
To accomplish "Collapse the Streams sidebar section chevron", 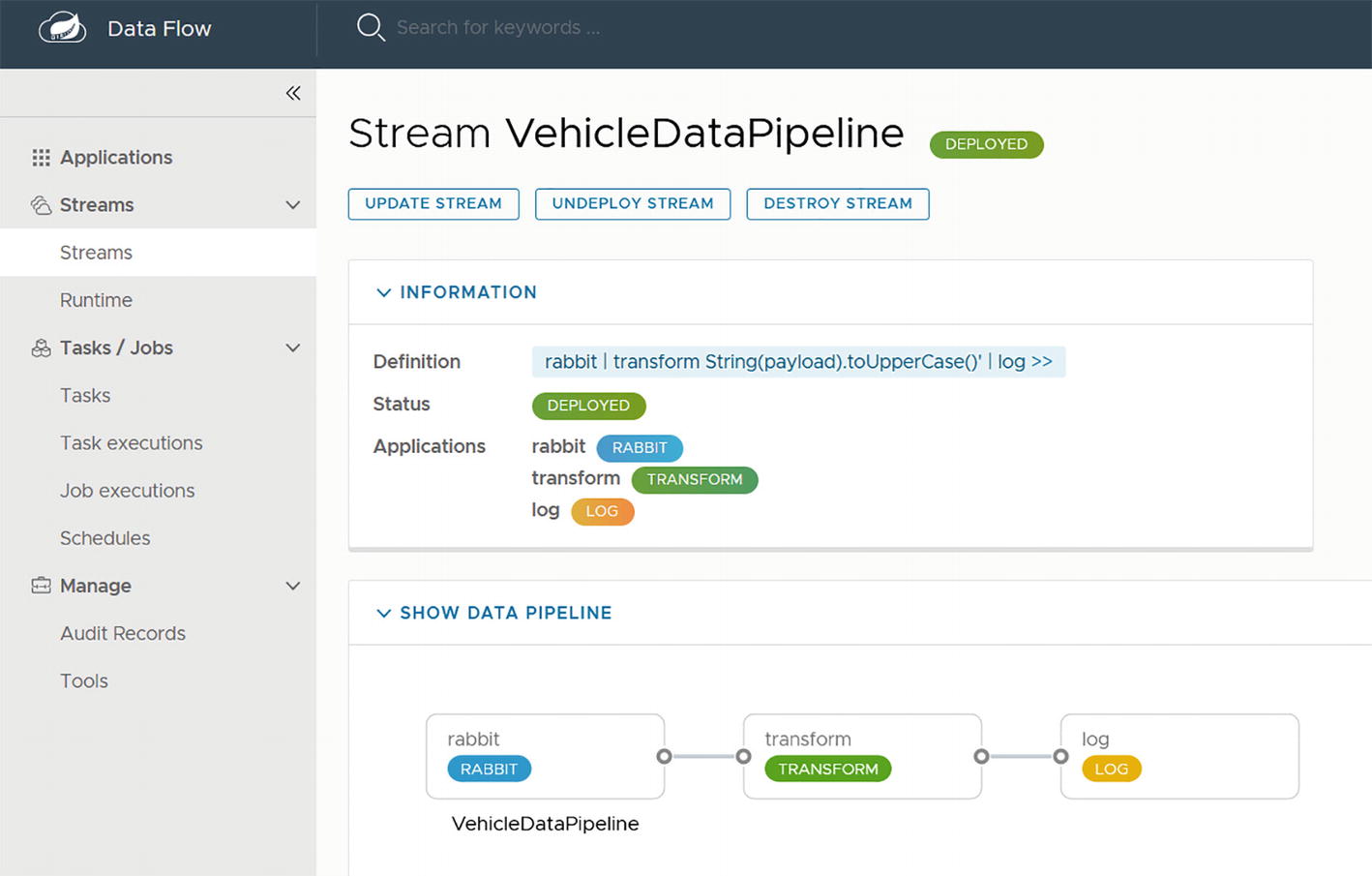I will [293, 205].
